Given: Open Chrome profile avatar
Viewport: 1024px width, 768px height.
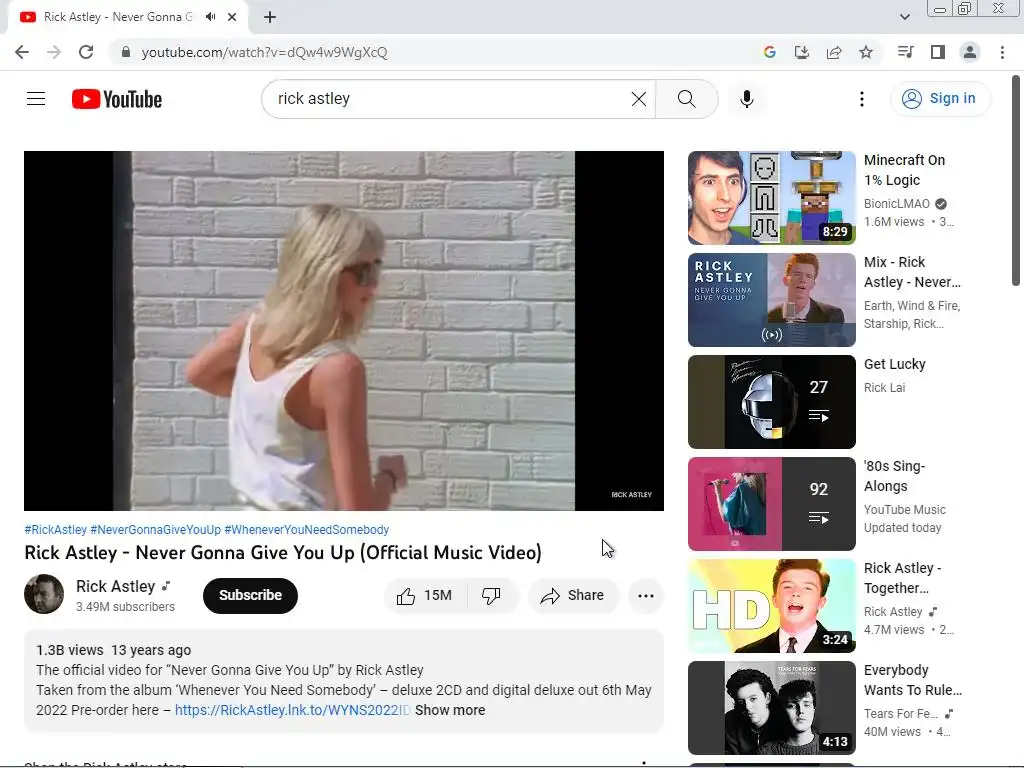Looking at the screenshot, I should tap(970, 52).
